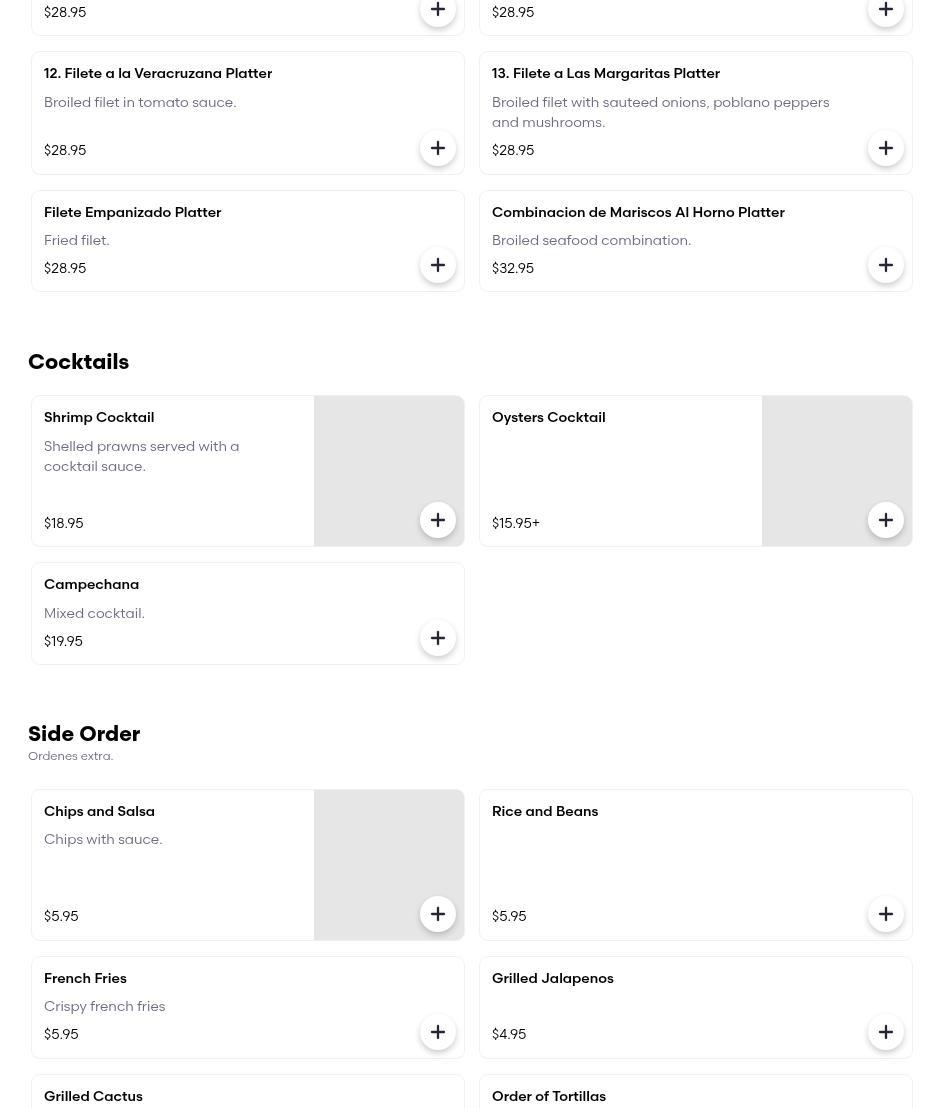Open Order of Tortillas item details
This screenshot has height=1108, width=940.
[695, 1092]
